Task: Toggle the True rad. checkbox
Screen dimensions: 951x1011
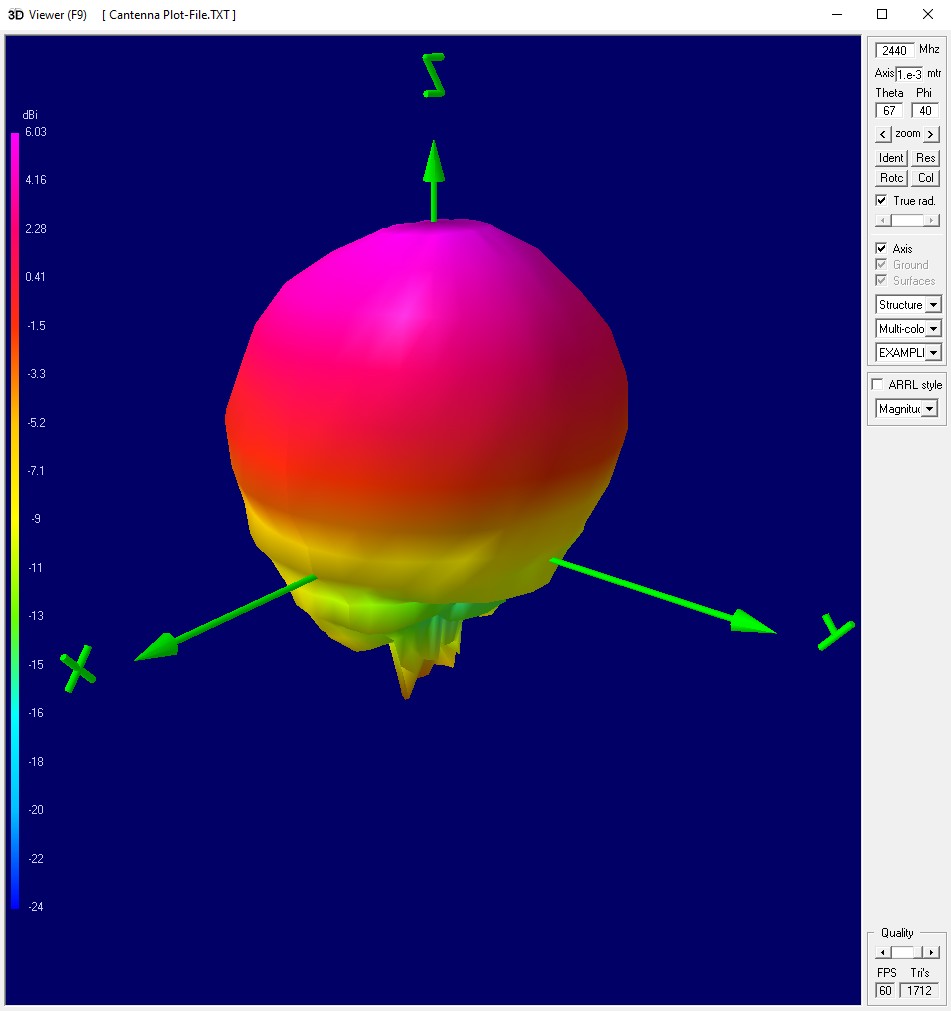Action: tap(881, 201)
